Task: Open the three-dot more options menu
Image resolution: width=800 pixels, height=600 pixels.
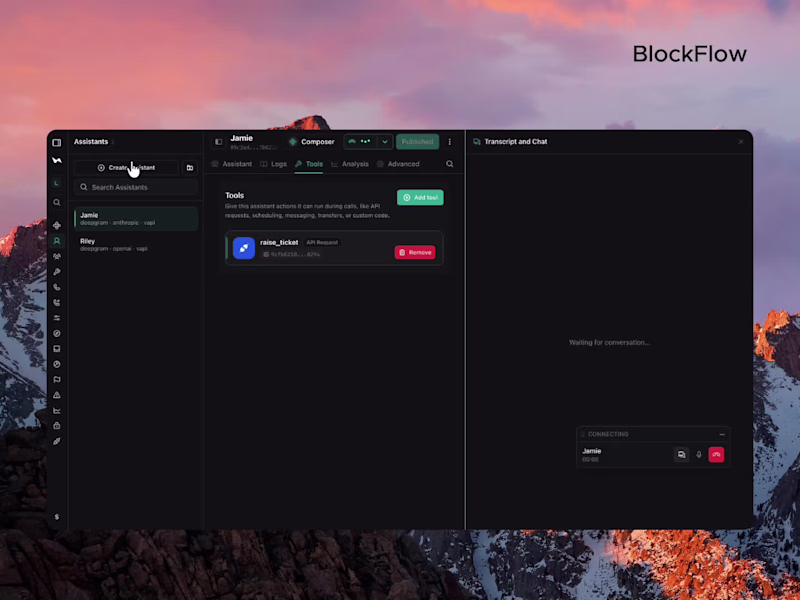Action: 449,142
